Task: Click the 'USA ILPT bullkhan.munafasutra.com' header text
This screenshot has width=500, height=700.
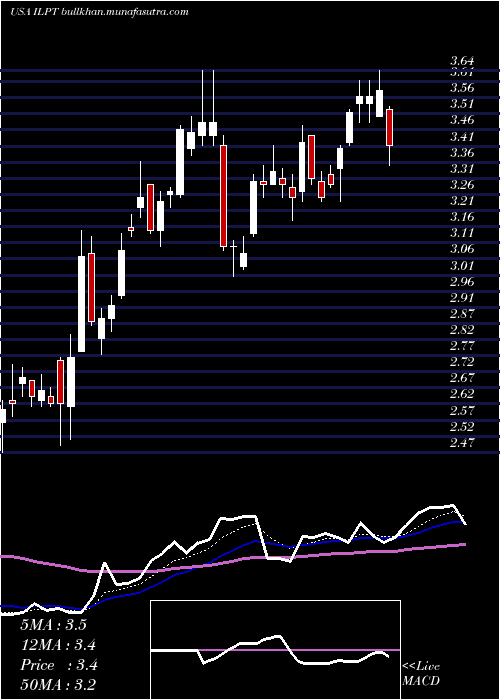Action: [99, 12]
